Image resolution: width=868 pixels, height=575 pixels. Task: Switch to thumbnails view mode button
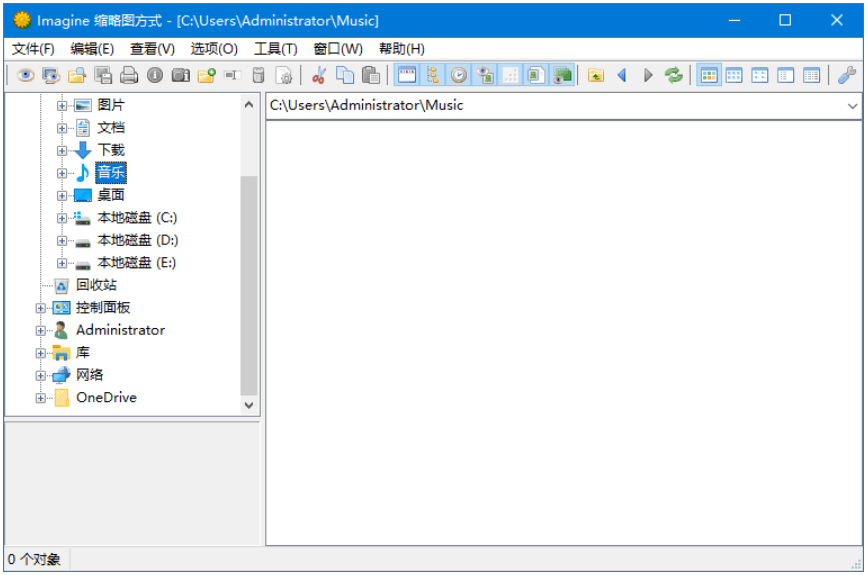point(709,75)
